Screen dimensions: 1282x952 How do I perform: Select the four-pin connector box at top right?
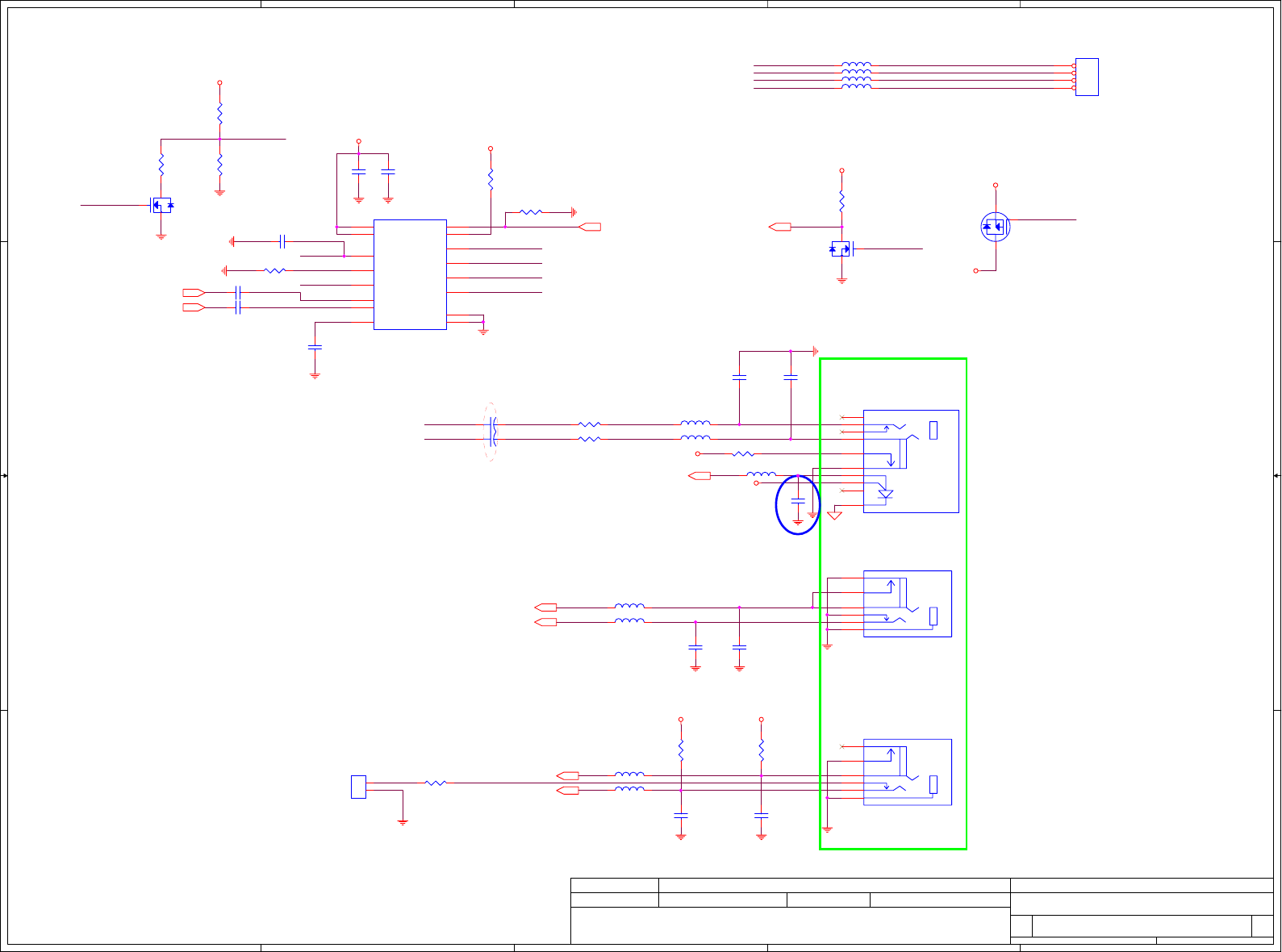click(x=1087, y=77)
